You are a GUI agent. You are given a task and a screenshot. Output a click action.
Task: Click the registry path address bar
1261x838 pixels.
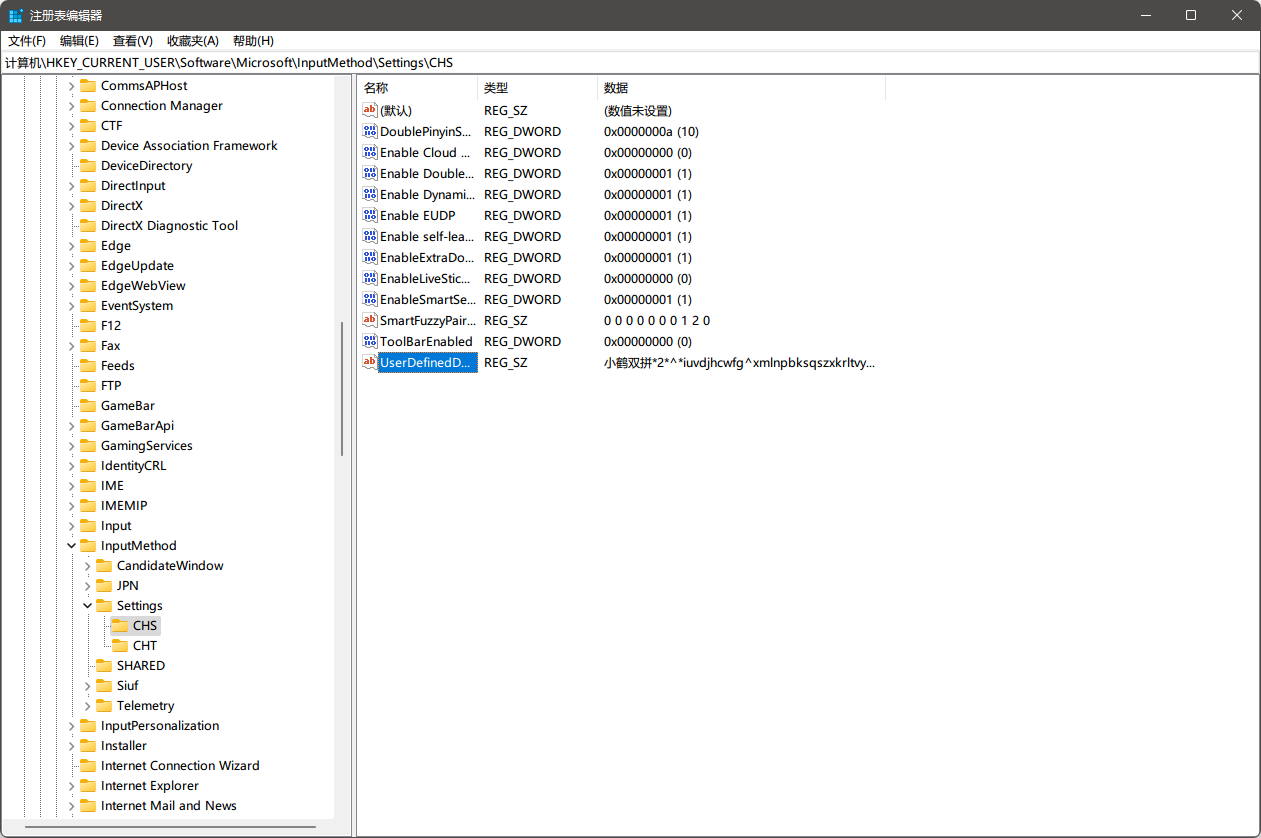coord(630,63)
